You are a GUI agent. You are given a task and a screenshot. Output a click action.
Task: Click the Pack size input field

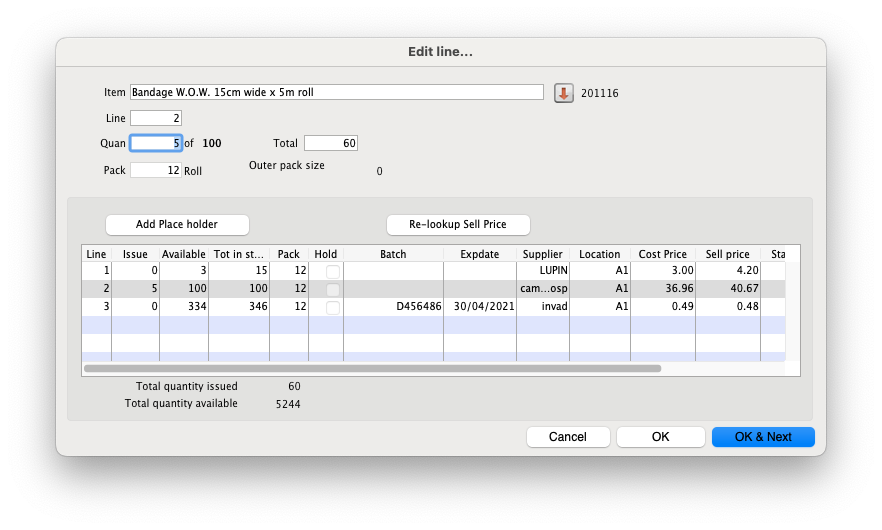click(156, 170)
